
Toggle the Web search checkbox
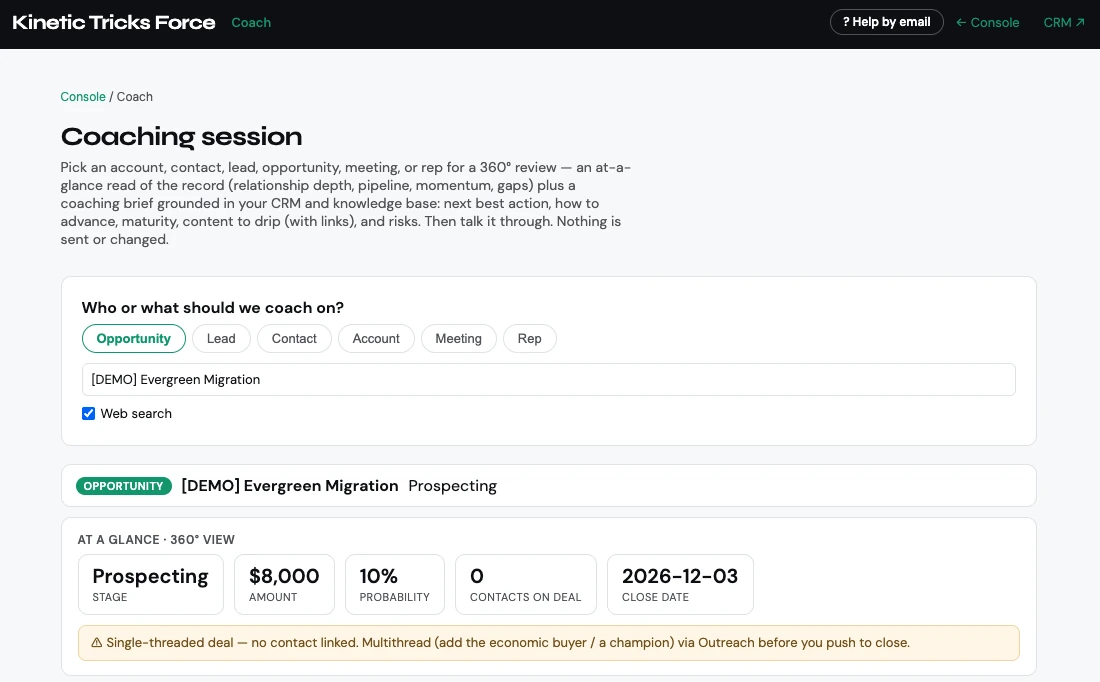88,413
